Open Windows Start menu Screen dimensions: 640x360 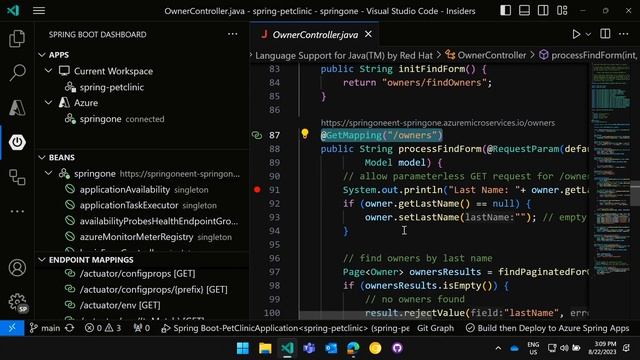point(243,348)
